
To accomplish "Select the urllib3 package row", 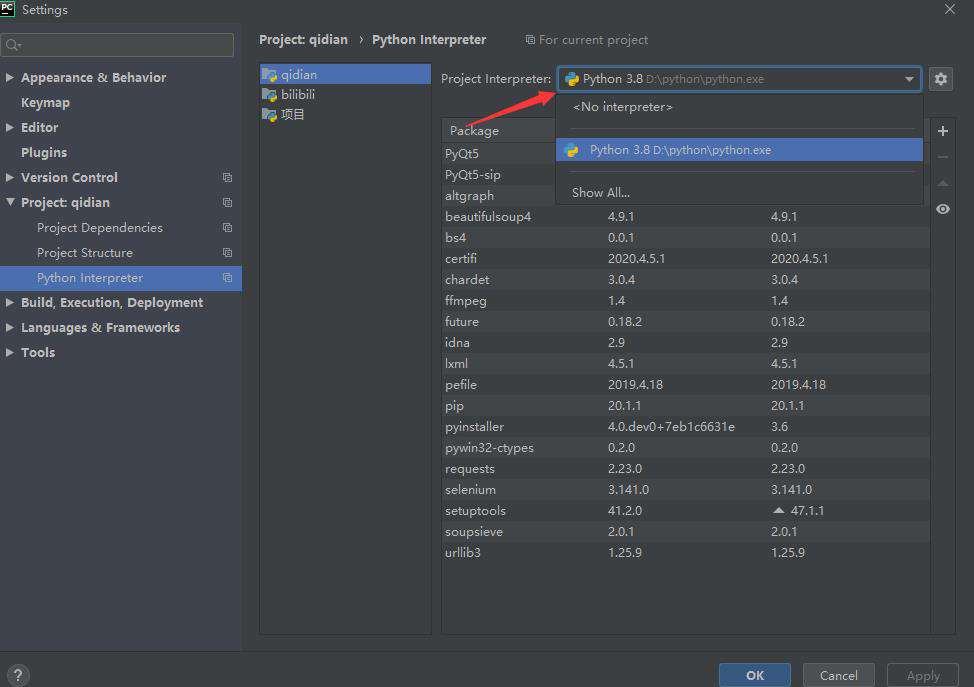I will (x=686, y=552).
